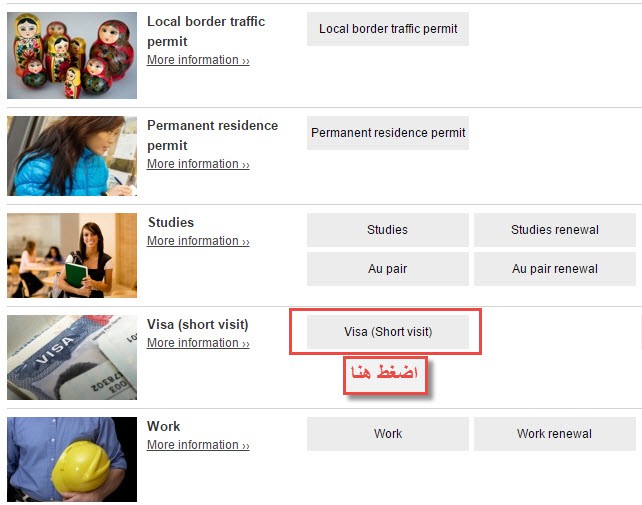Open the Studies renewal button

tap(555, 230)
